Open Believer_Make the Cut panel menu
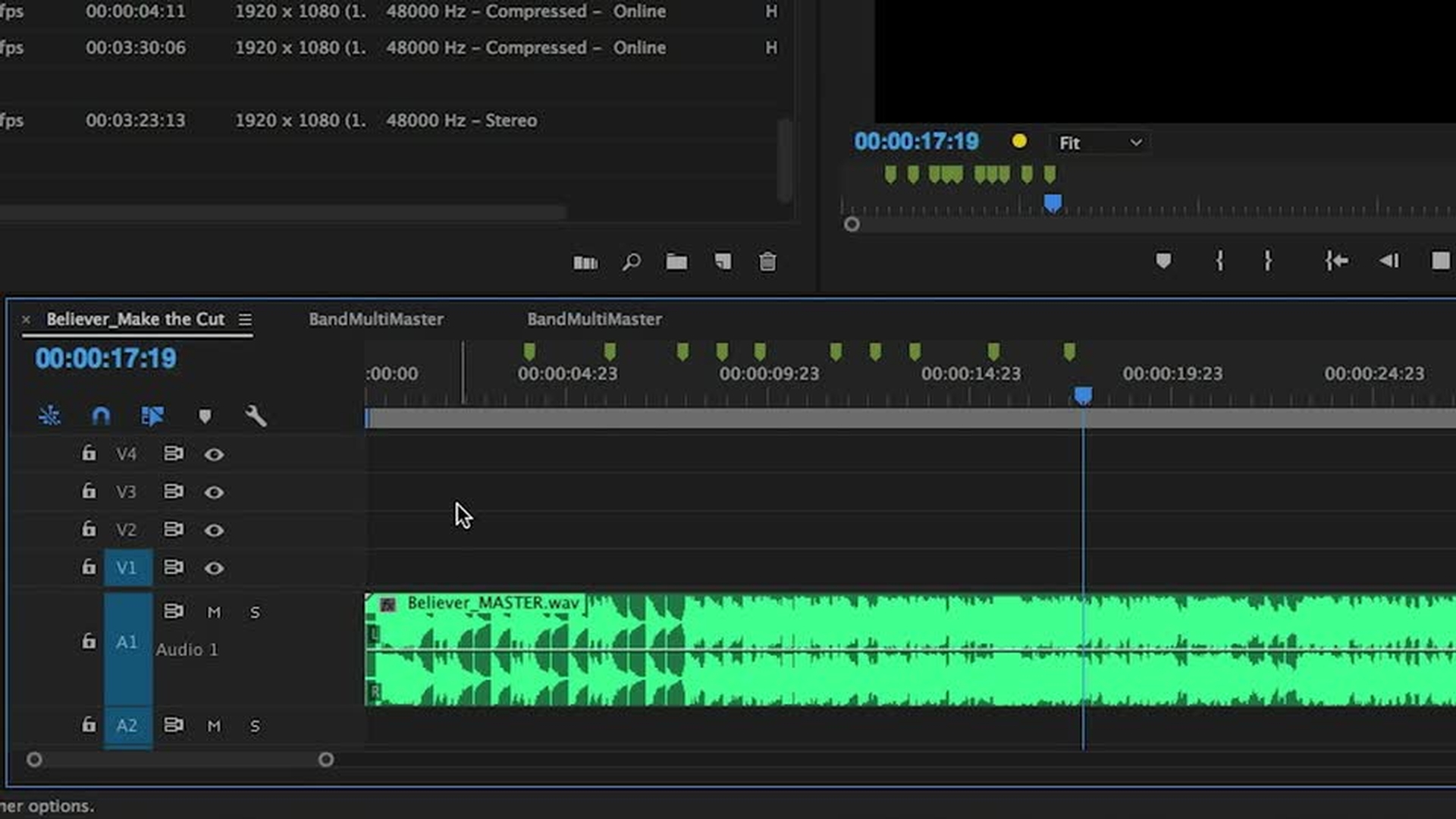The image size is (1456, 819). pos(245,320)
